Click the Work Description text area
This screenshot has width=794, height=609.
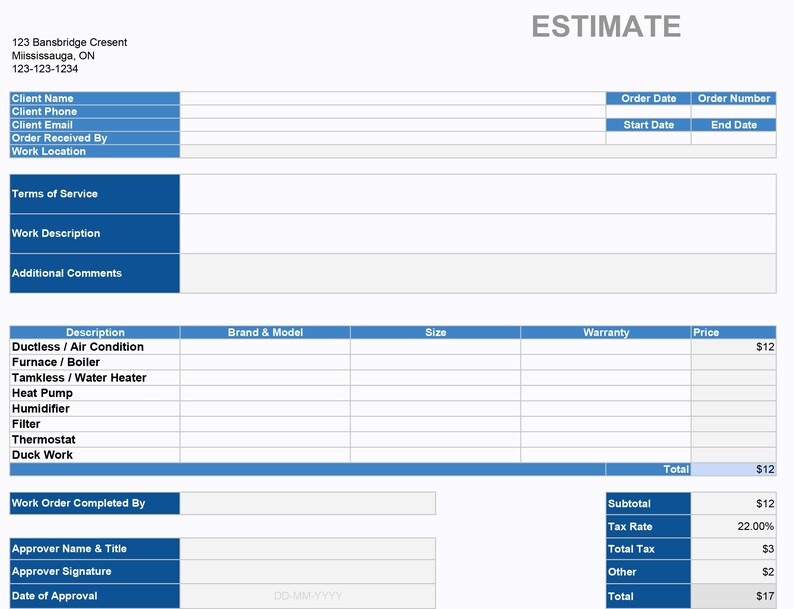478,233
